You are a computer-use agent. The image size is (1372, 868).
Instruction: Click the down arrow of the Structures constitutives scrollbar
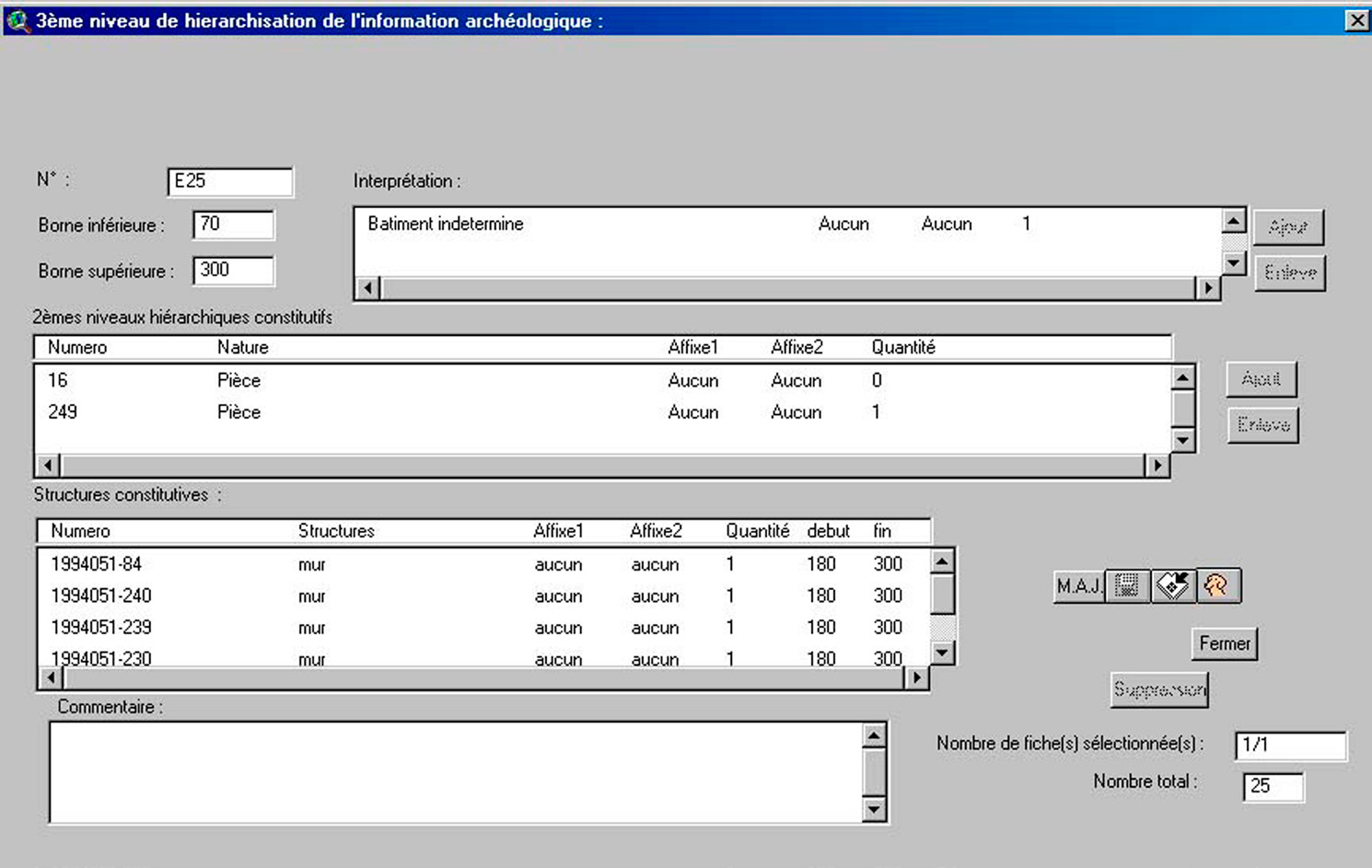(x=942, y=652)
